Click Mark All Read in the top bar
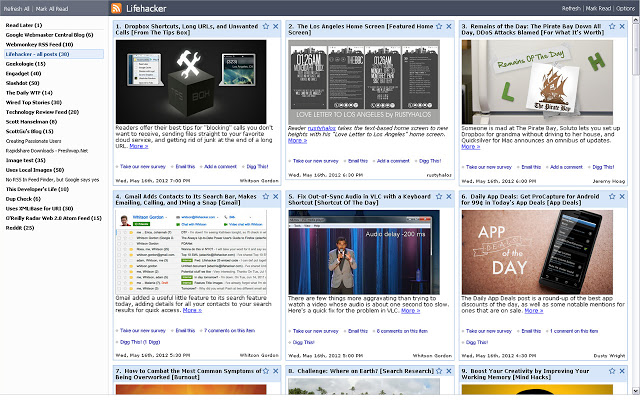Viewport: 640px width, 400px height. pos(52,9)
